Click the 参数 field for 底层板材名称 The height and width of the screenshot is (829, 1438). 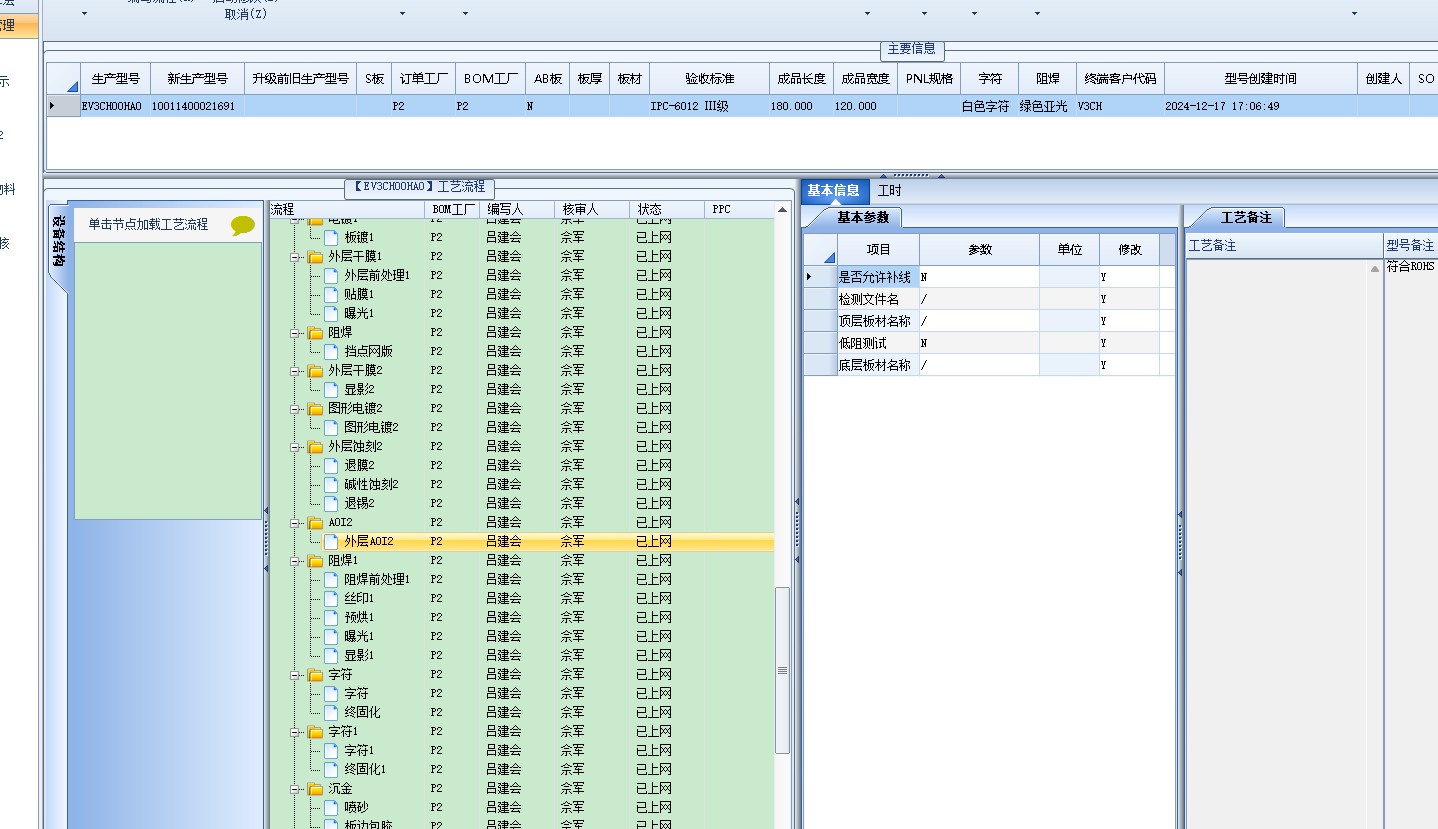pyautogui.click(x=979, y=365)
